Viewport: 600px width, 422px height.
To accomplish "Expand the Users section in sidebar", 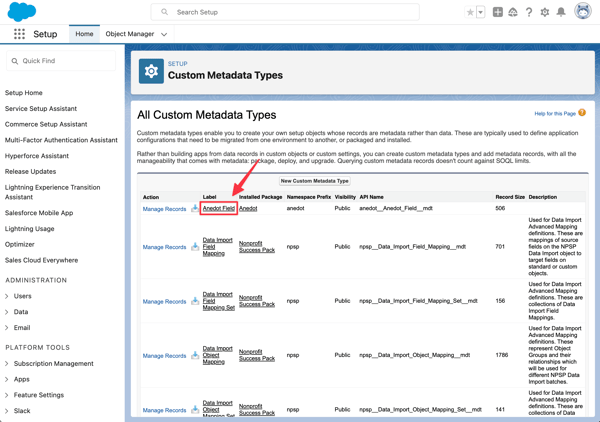I will [x=7, y=296].
